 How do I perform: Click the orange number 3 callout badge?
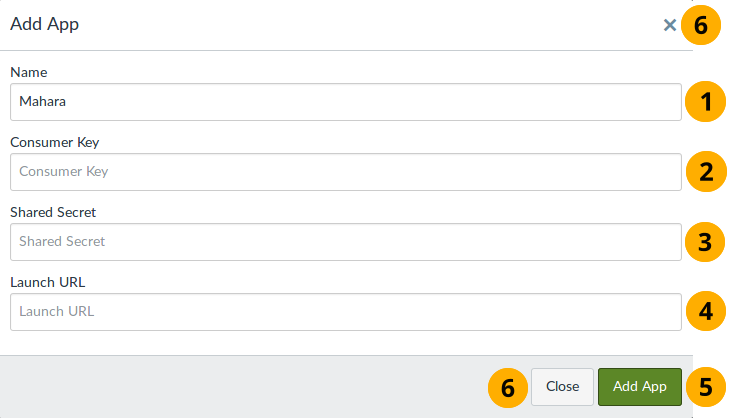pos(705,241)
